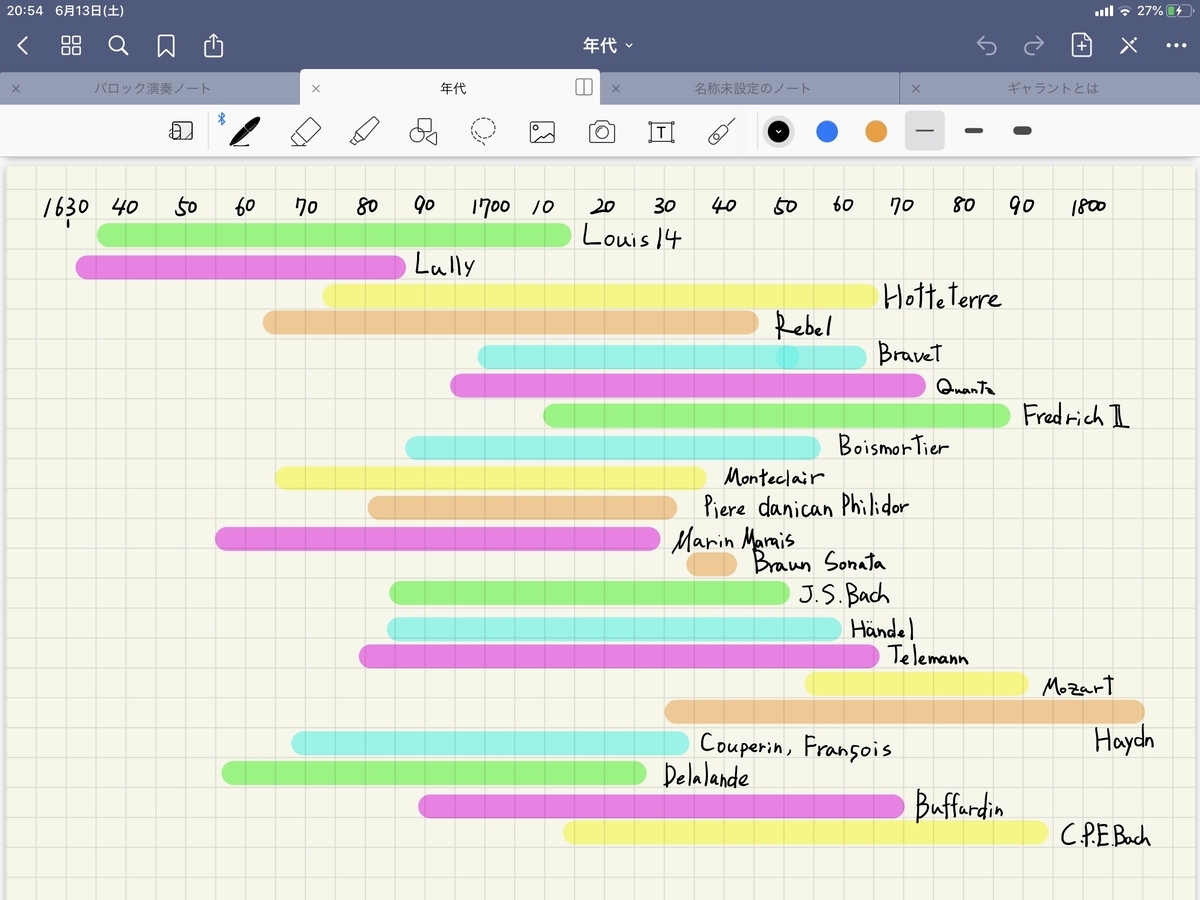The image size is (1200, 900).
Task: Close the バロック演奏ノート tab
Action: pyautogui.click(x=15, y=88)
